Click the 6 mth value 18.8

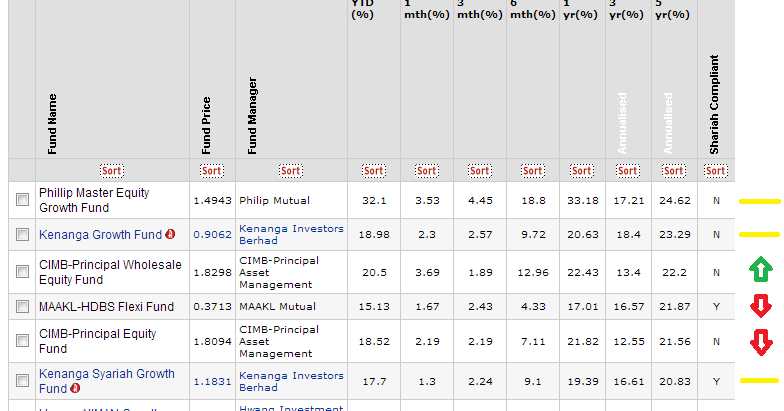tap(533, 200)
